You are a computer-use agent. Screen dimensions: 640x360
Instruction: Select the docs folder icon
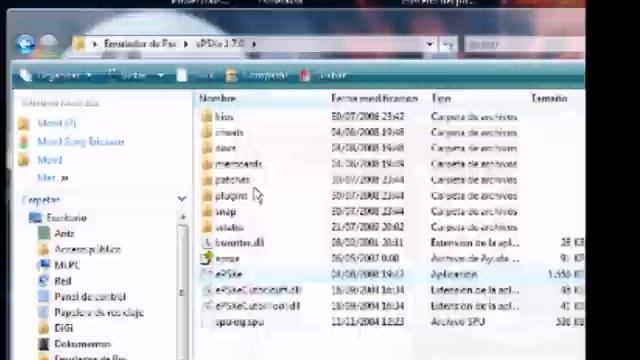[207, 148]
